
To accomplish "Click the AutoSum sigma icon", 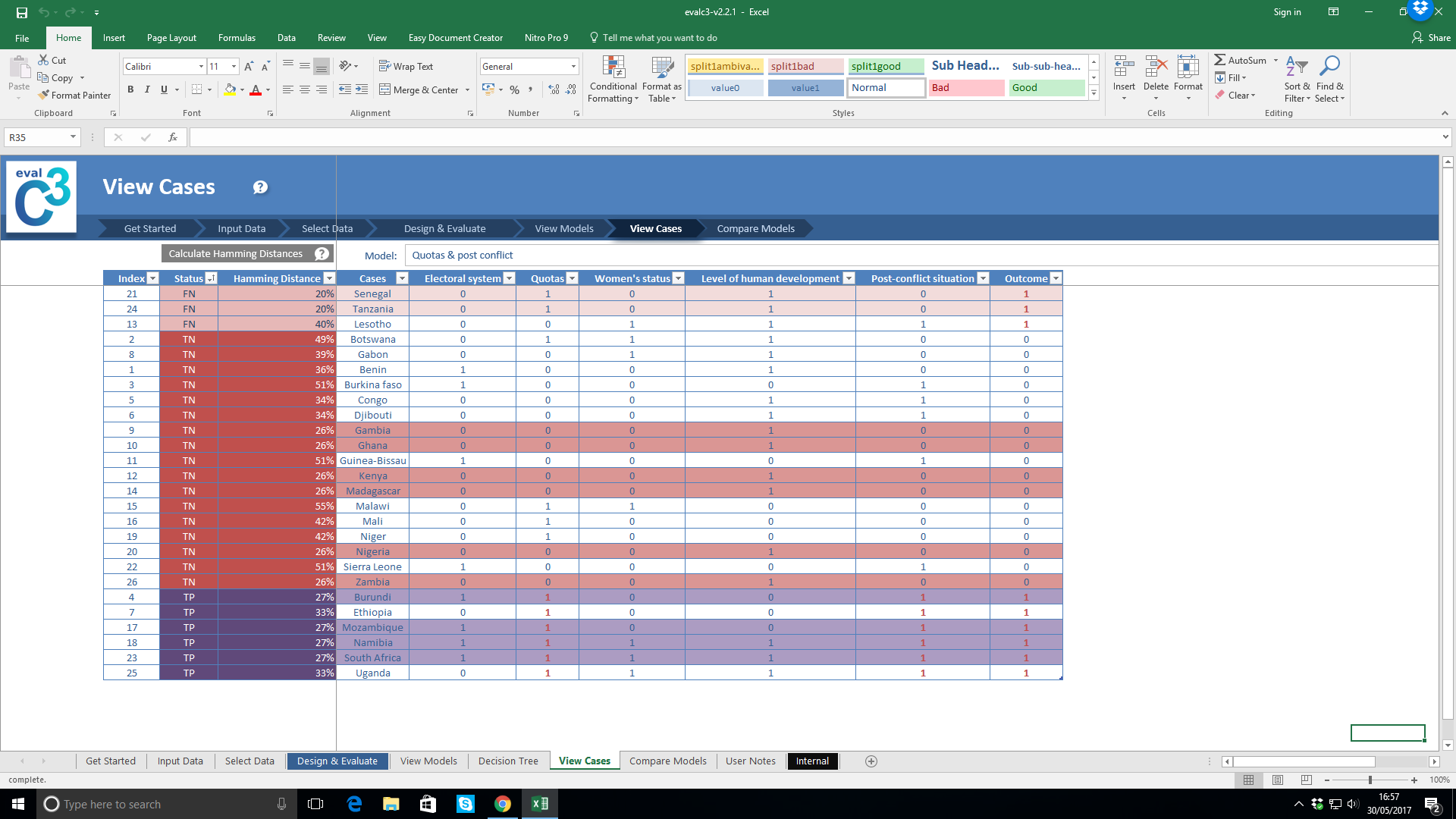I will [1220, 60].
